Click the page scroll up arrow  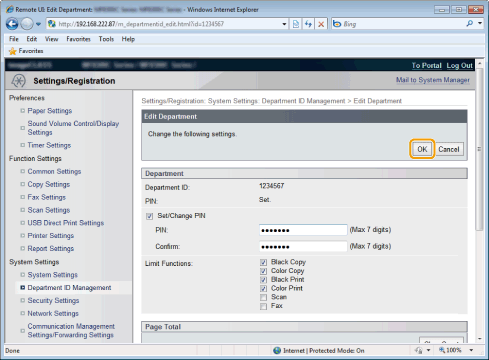480,63
